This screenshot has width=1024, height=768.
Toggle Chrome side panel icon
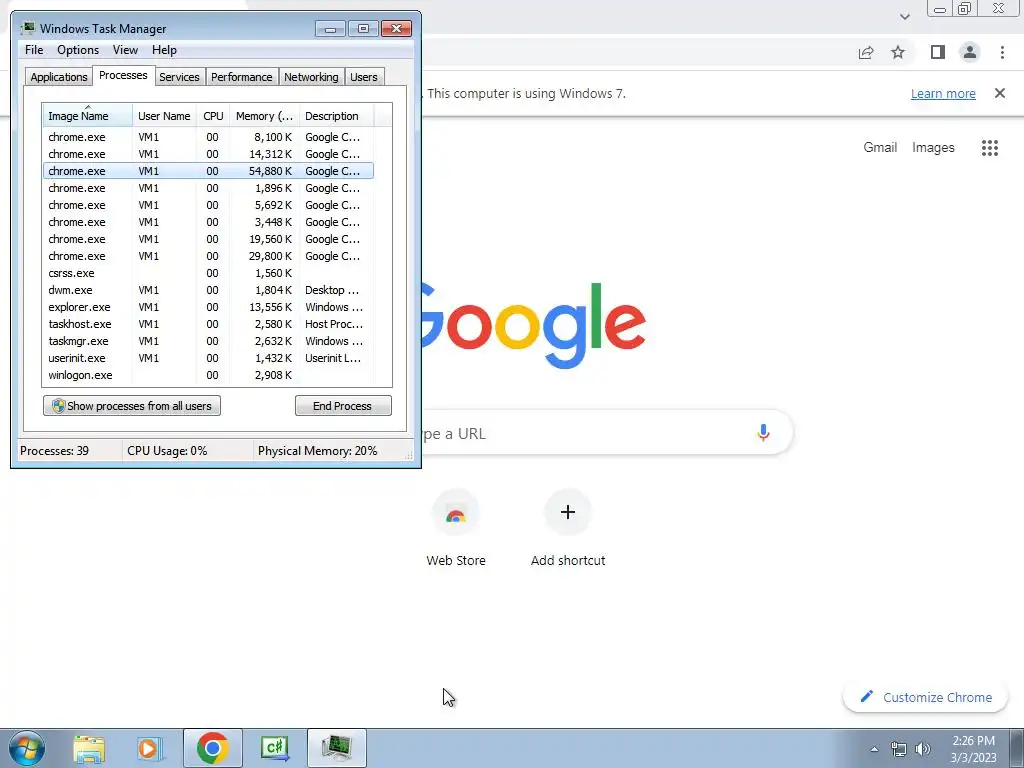pos(938,52)
